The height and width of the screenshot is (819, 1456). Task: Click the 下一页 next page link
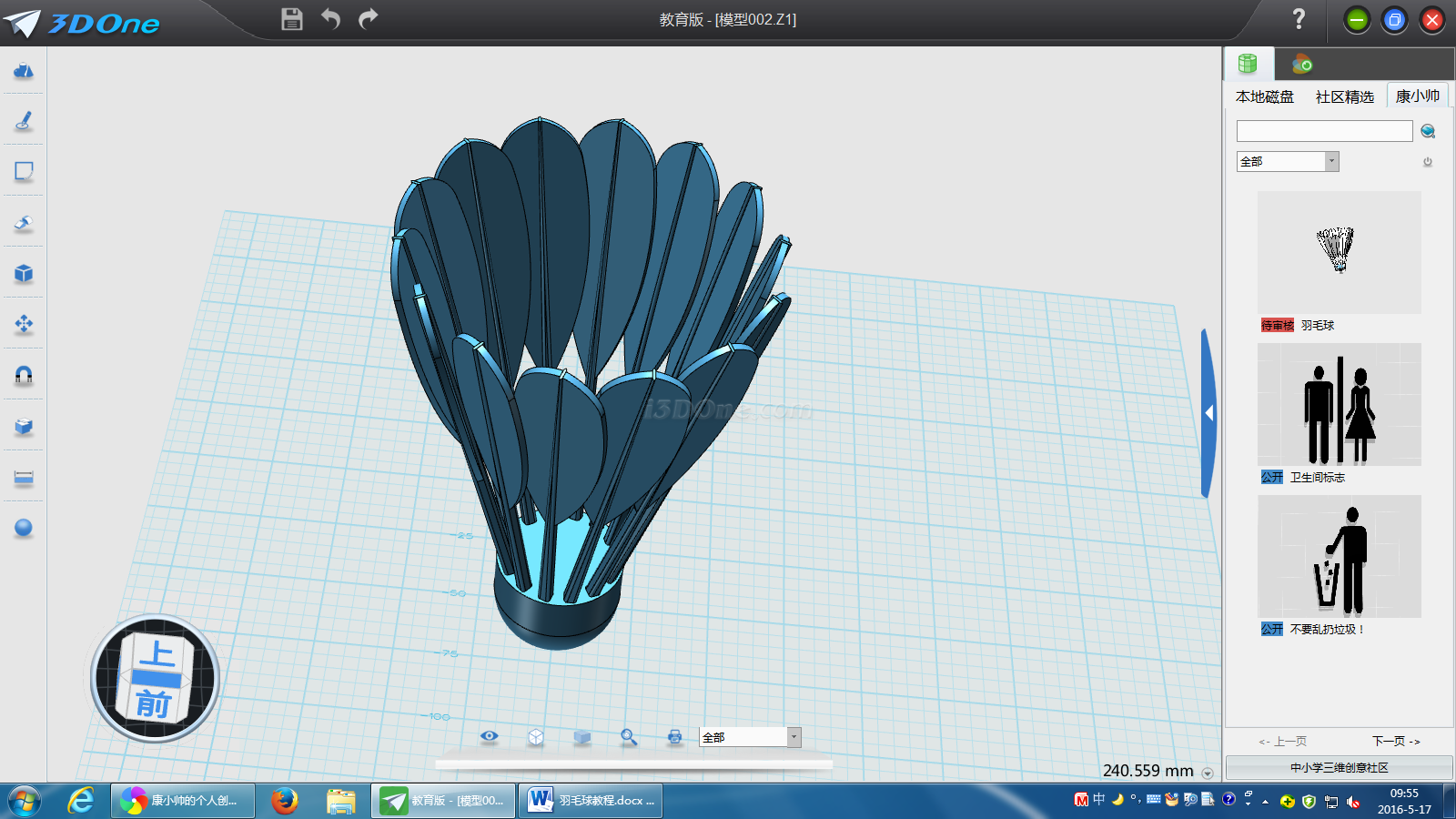point(1395,742)
